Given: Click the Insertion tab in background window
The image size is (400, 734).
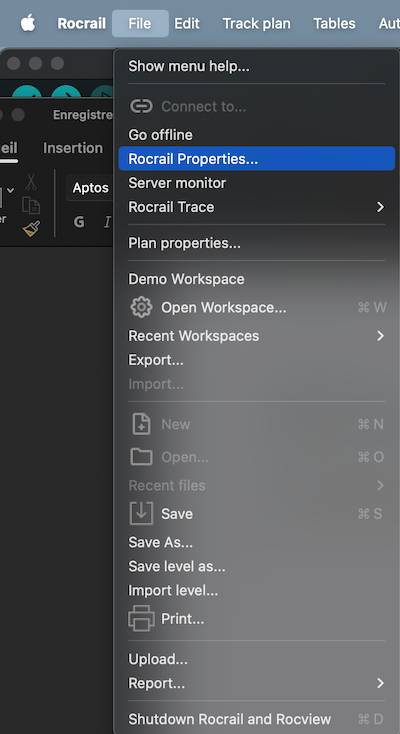Looking at the screenshot, I should [x=73, y=148].
